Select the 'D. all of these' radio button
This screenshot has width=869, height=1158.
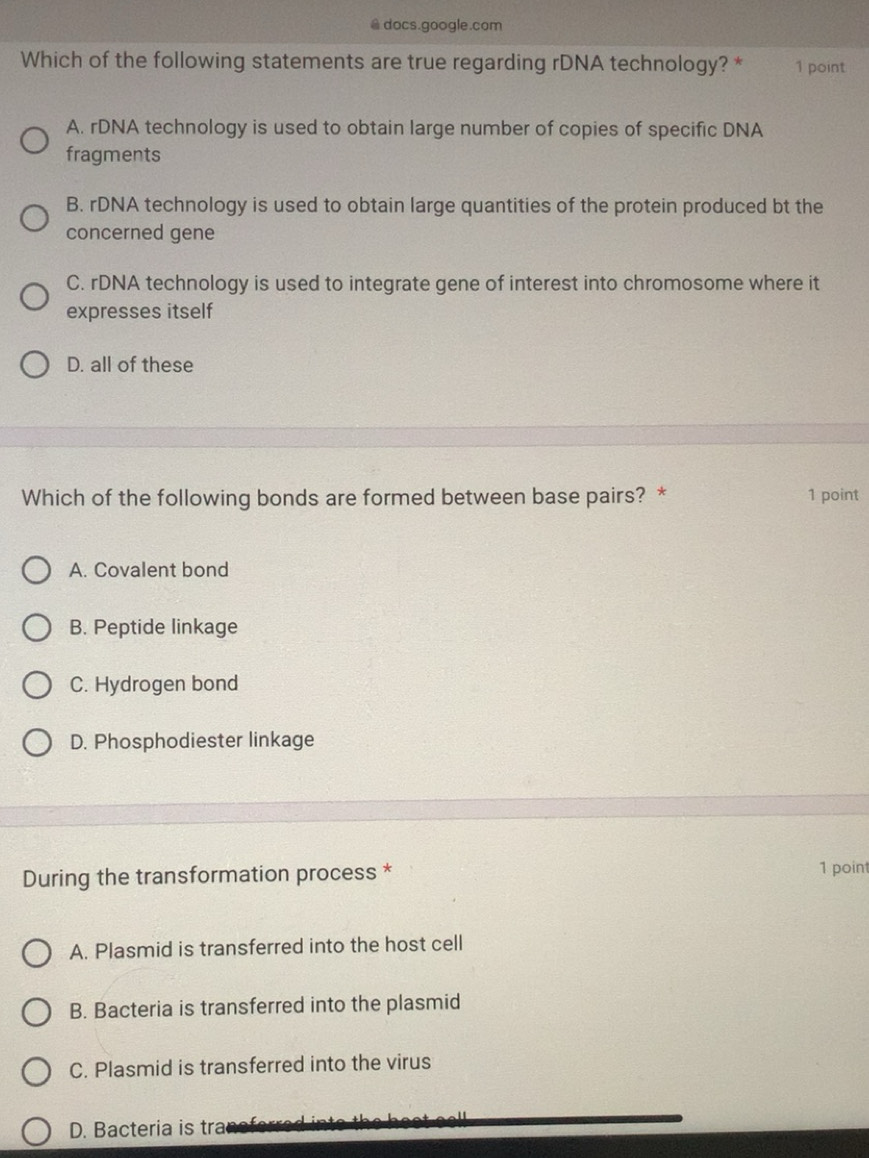35,366
